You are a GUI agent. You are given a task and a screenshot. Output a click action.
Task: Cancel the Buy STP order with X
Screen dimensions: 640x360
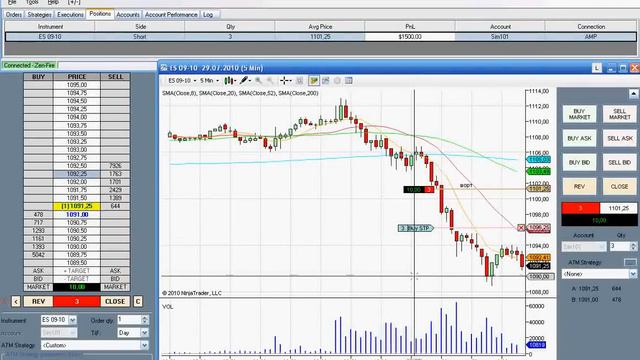(x=521, y=228)
